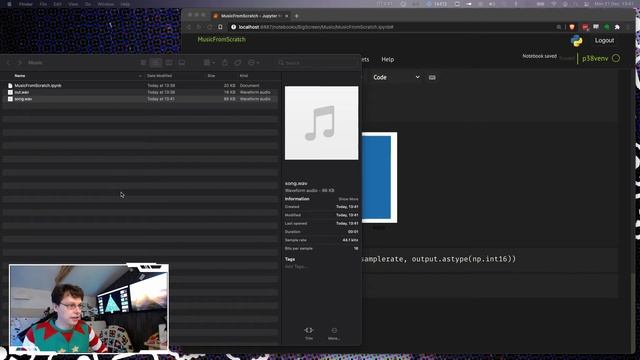The image size is (640, 360).
Task: Click webcam overlay video thumbnail
Action: tap(89, 308)
